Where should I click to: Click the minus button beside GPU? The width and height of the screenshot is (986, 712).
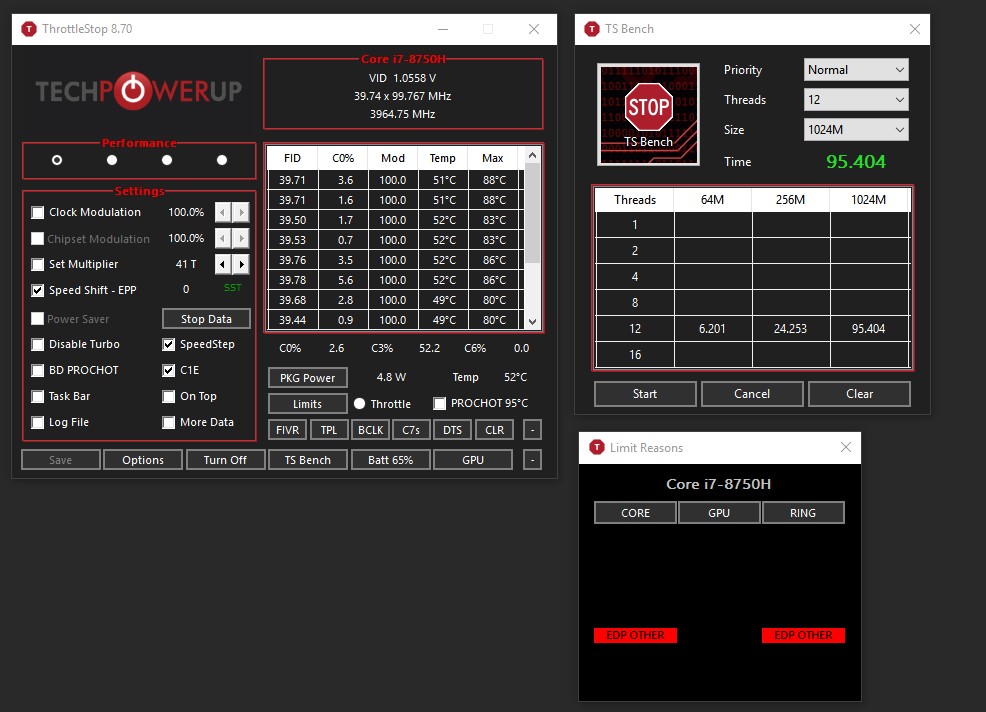tap(532, 460)
